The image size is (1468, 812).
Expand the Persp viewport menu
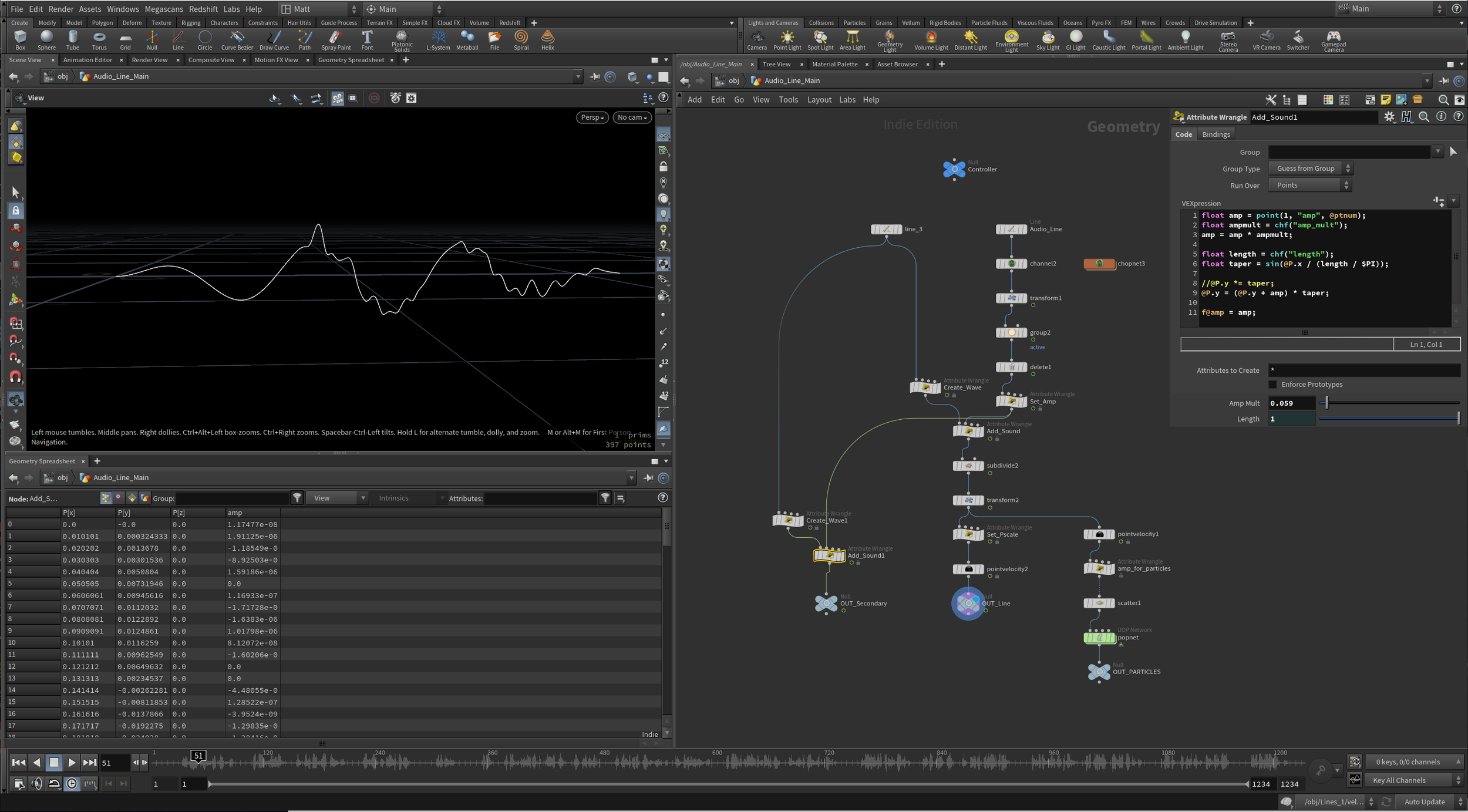pos(592,117)
